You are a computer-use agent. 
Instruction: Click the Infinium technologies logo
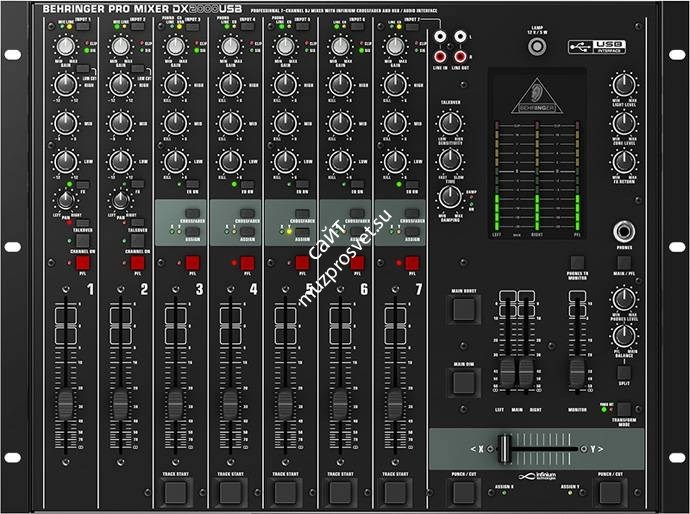click(x=538, y=476)
